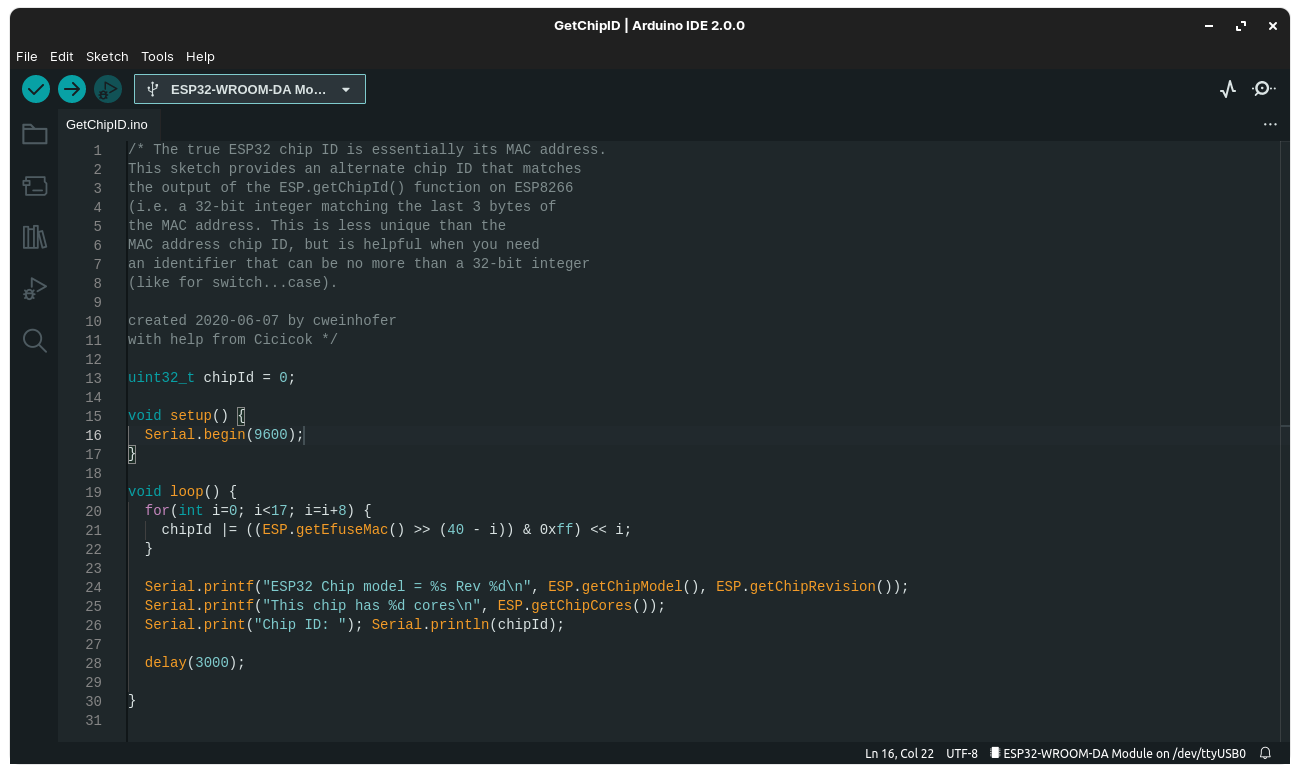Screen dimensions: 1300x774
Task: Click line number 13 in the gutter
Action: pos(94,378)
